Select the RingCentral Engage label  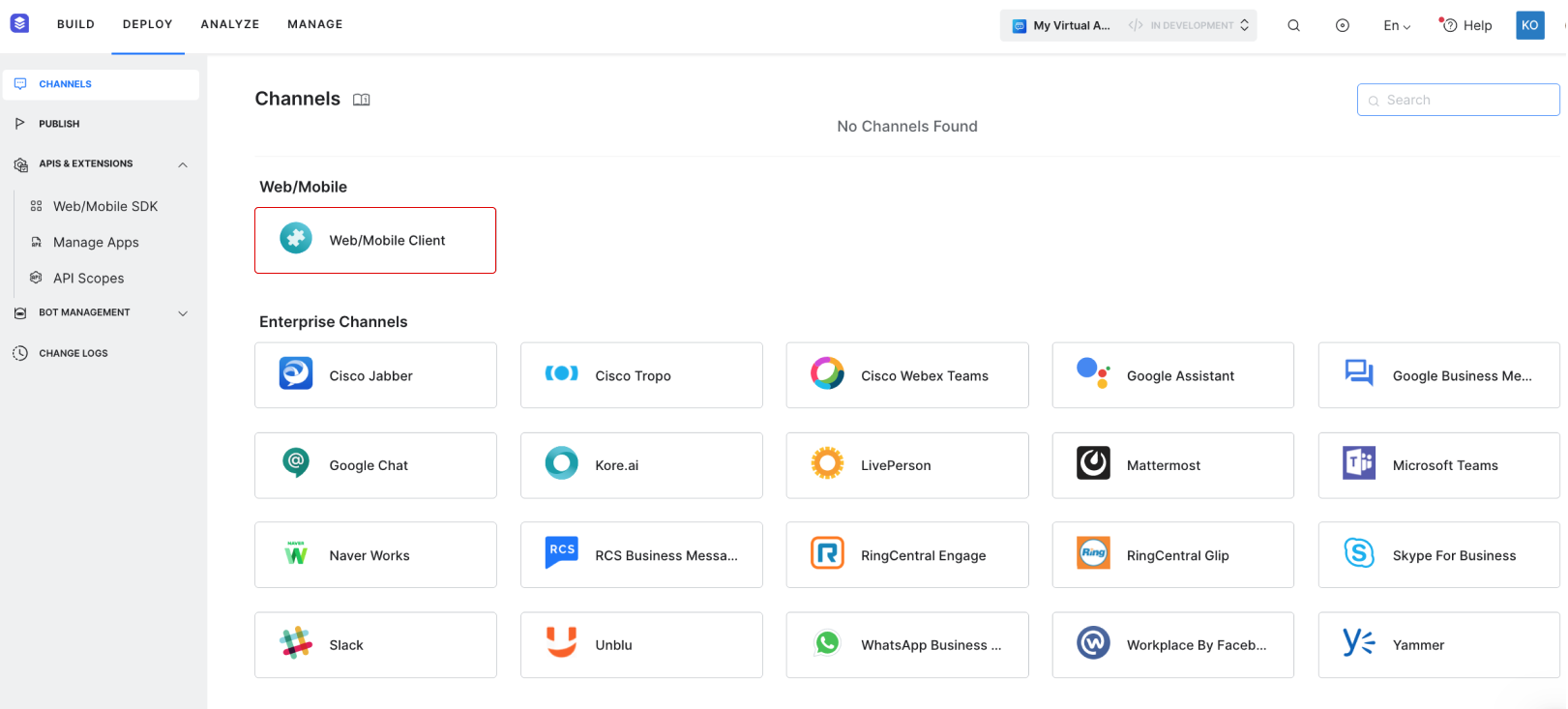pos(924,555)
